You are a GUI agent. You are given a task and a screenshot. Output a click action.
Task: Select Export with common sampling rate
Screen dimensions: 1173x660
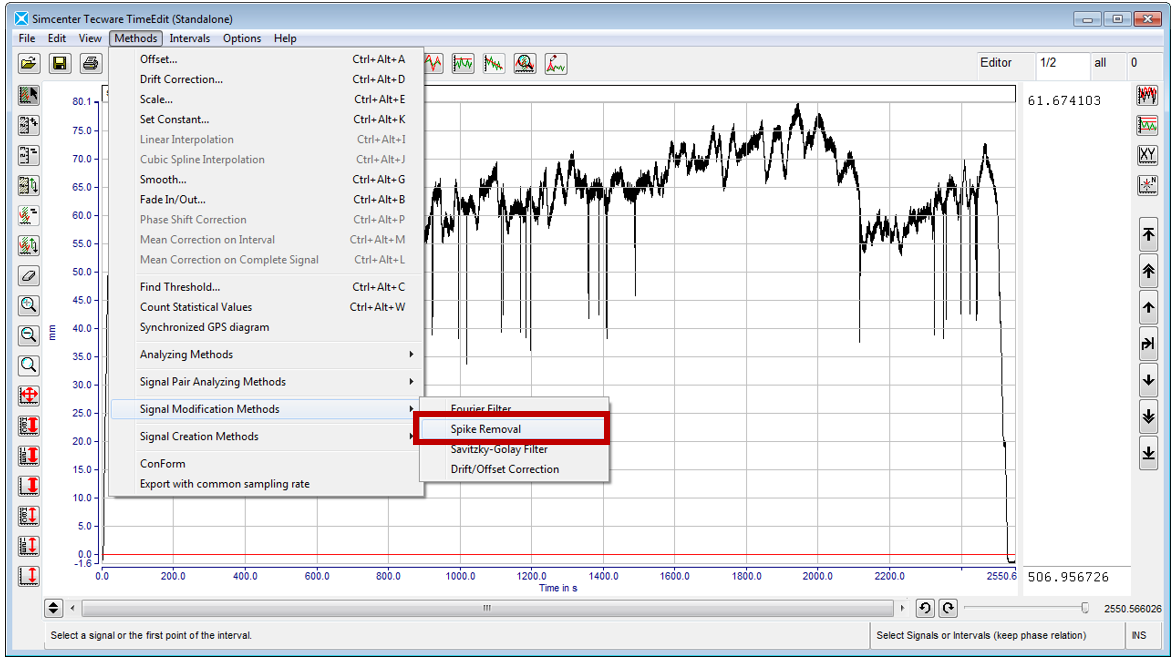pos(266,483)
